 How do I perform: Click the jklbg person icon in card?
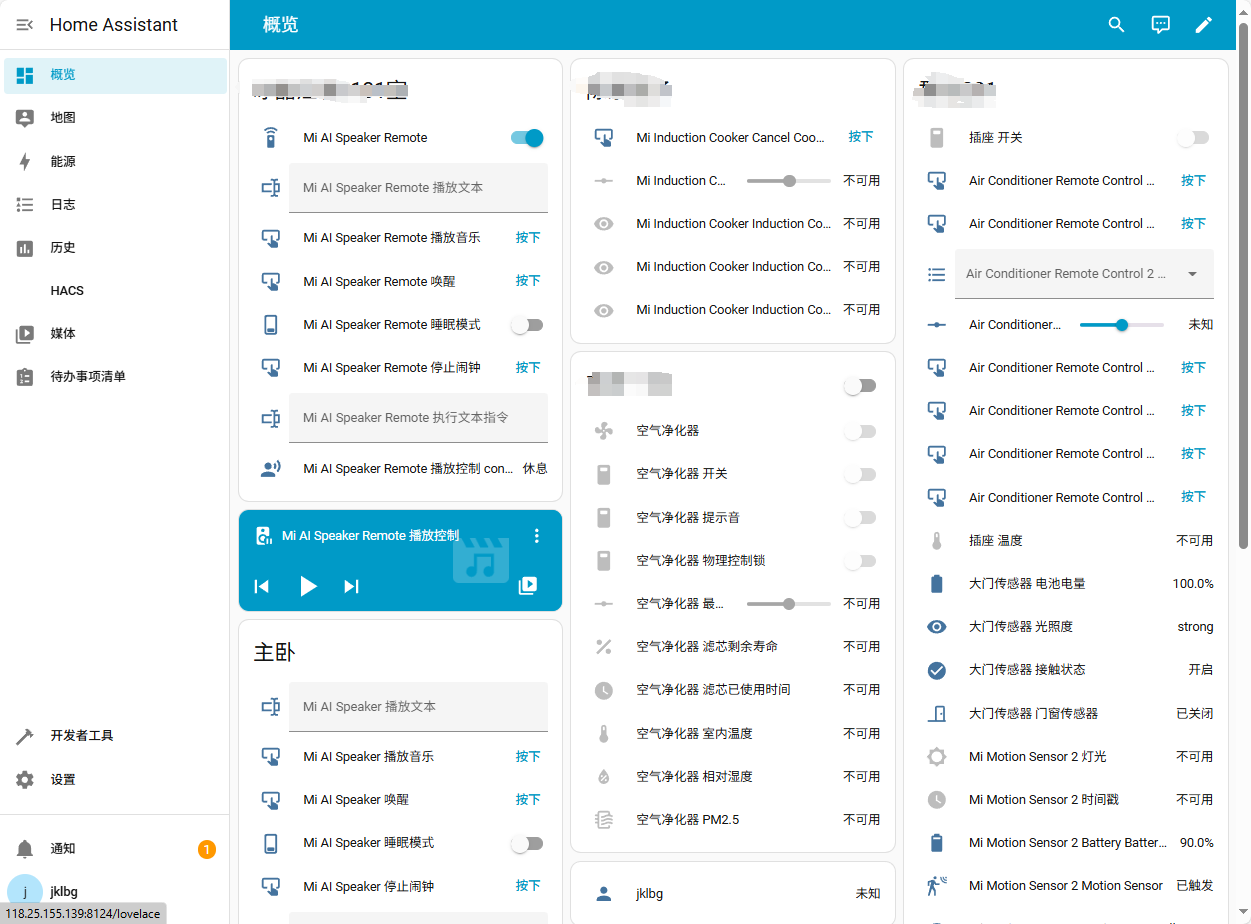pos(604,894)
